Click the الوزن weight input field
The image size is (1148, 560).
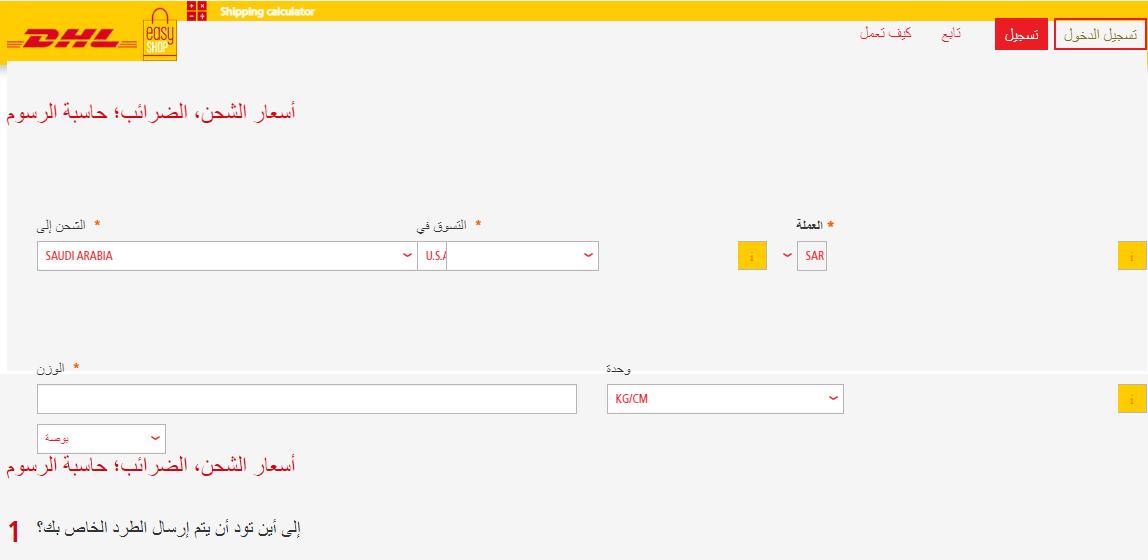[x=306, y=399]
